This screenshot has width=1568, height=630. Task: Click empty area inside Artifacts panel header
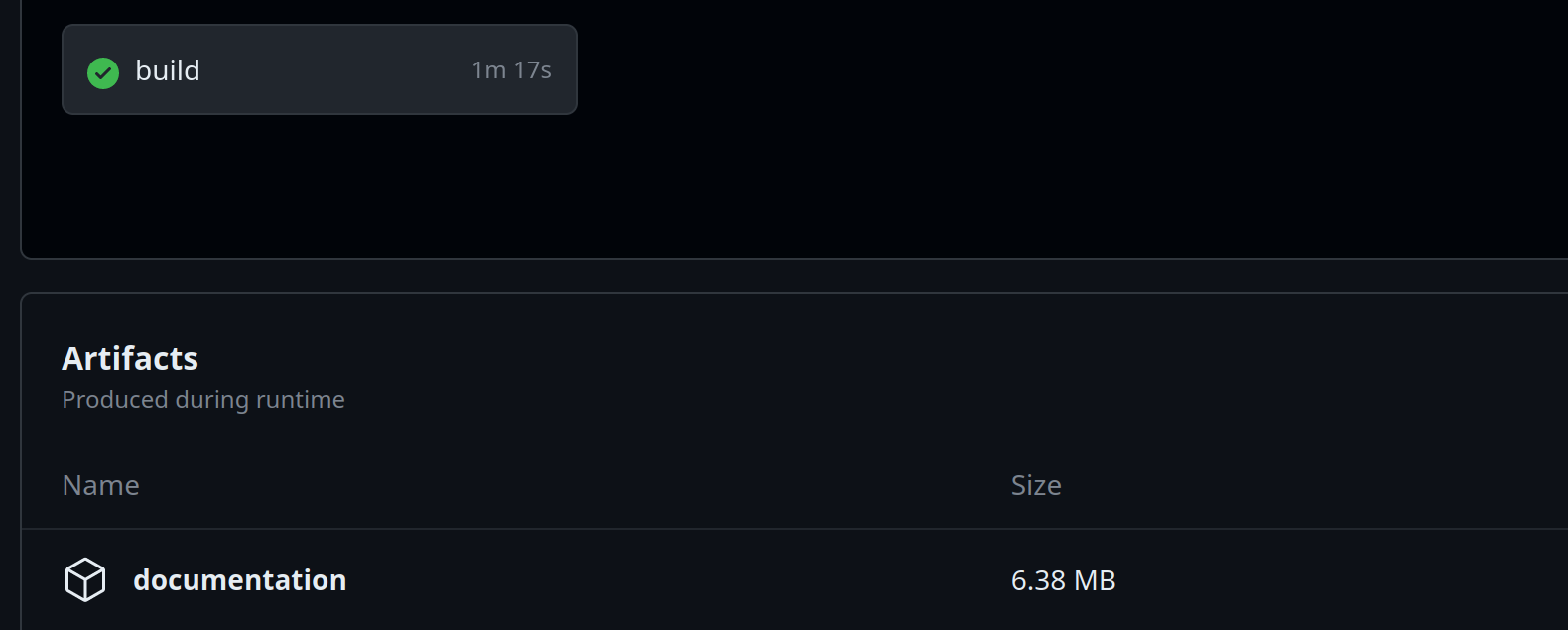893,377
